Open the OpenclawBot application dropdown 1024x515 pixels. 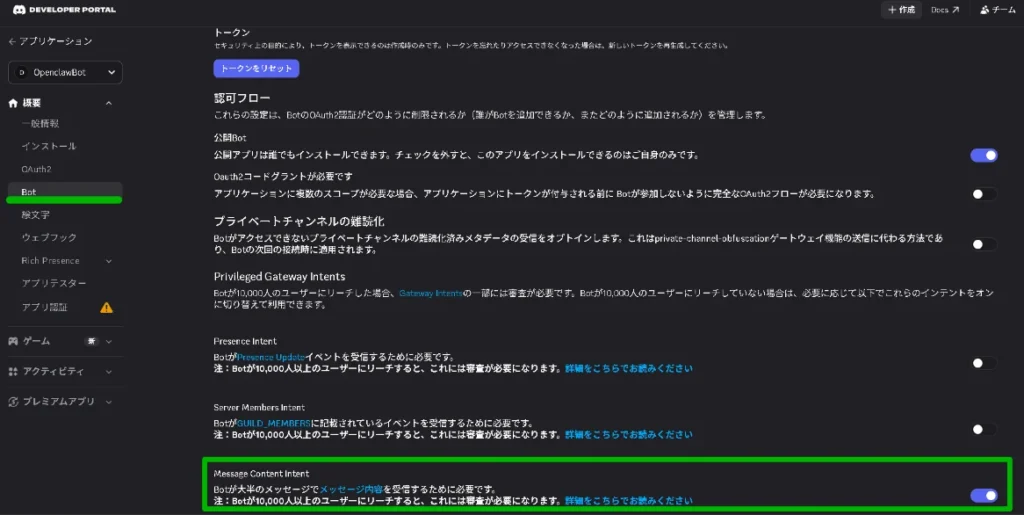(x=65, y=72)
